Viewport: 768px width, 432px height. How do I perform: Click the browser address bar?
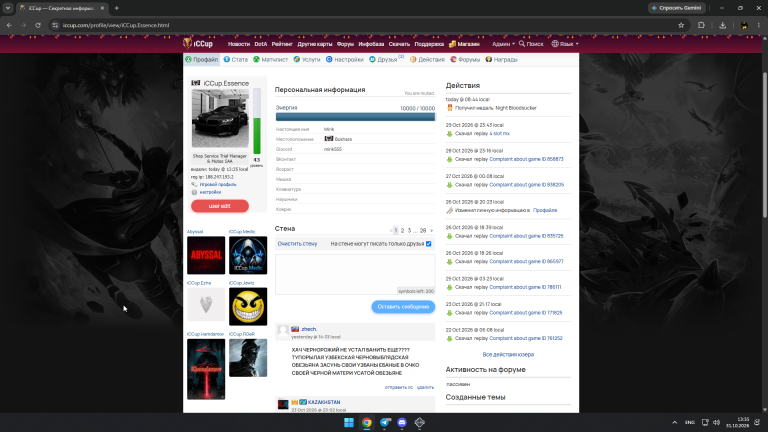tap(362, 25)
